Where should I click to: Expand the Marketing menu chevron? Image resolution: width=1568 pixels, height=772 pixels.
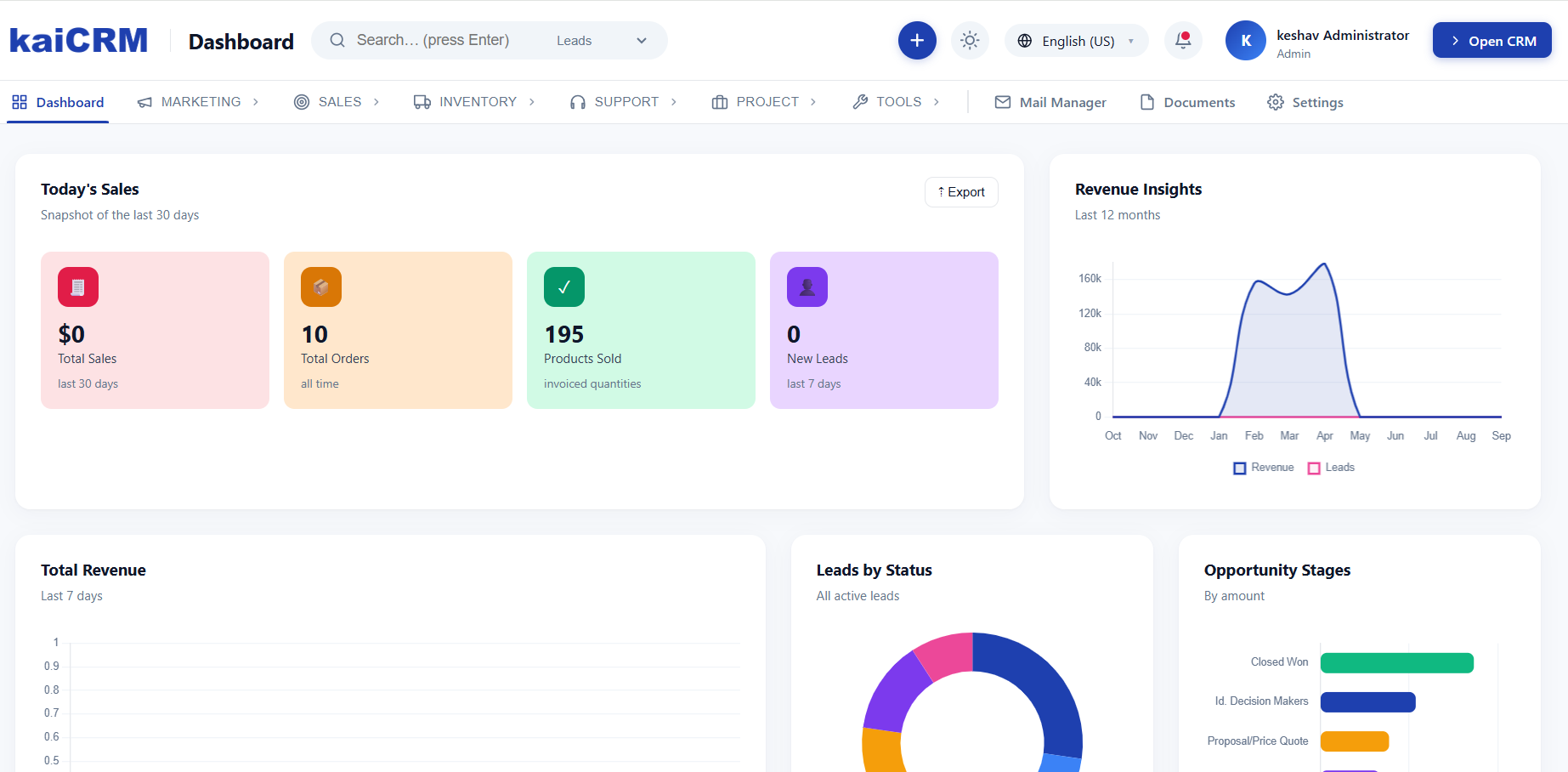[x=256, y=102]
